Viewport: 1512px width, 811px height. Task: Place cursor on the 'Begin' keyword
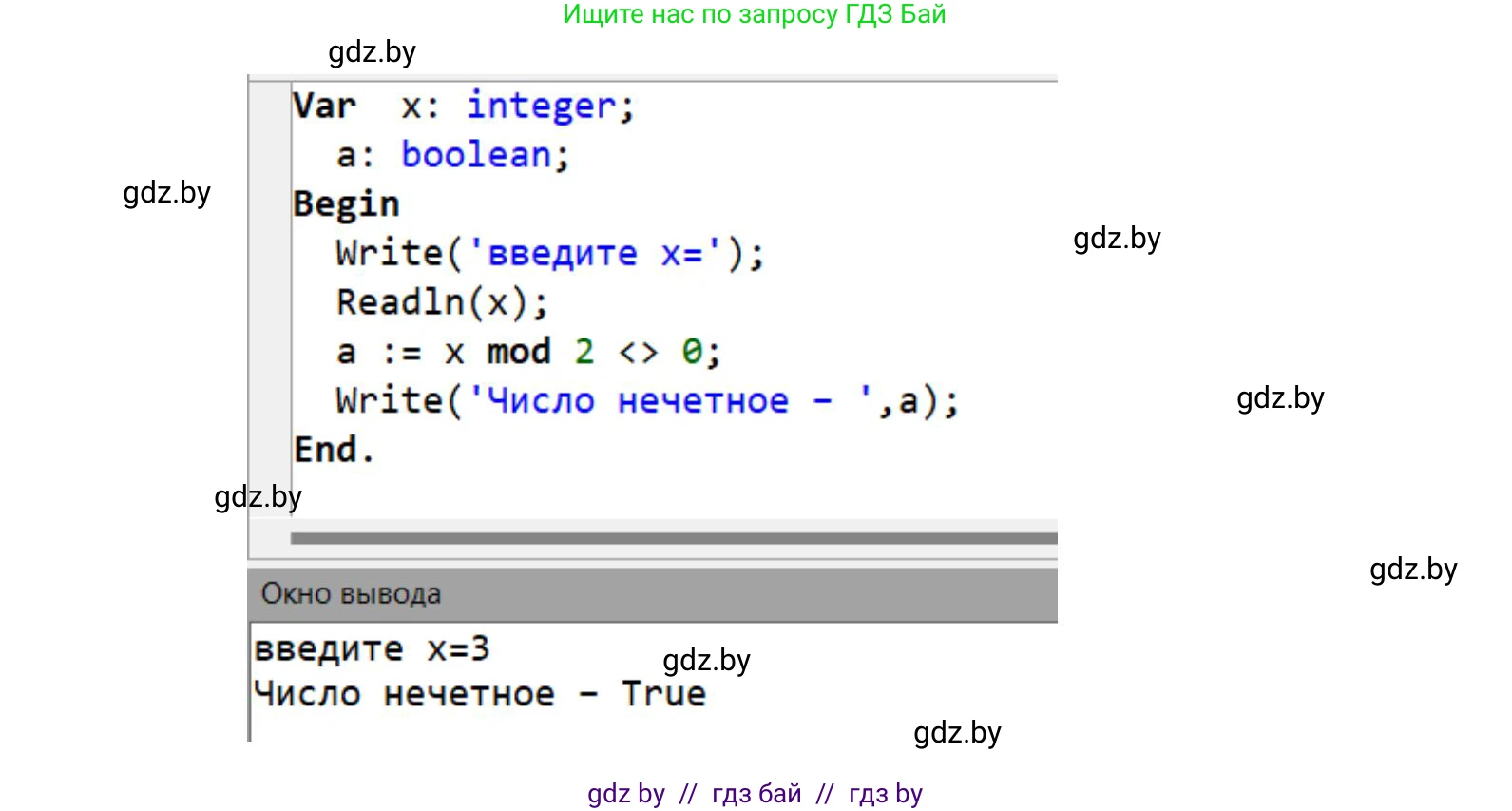tap(346, 204)
